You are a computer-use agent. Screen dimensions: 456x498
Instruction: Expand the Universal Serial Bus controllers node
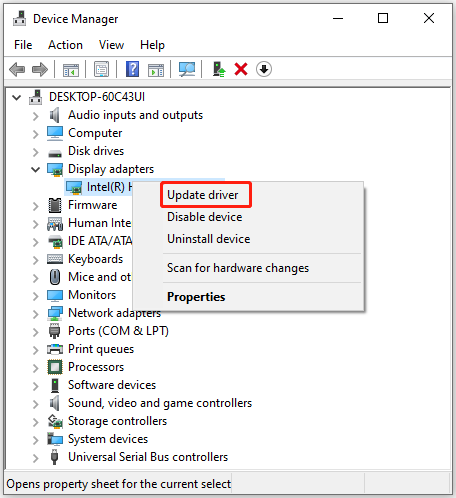(x=36, y=458)
